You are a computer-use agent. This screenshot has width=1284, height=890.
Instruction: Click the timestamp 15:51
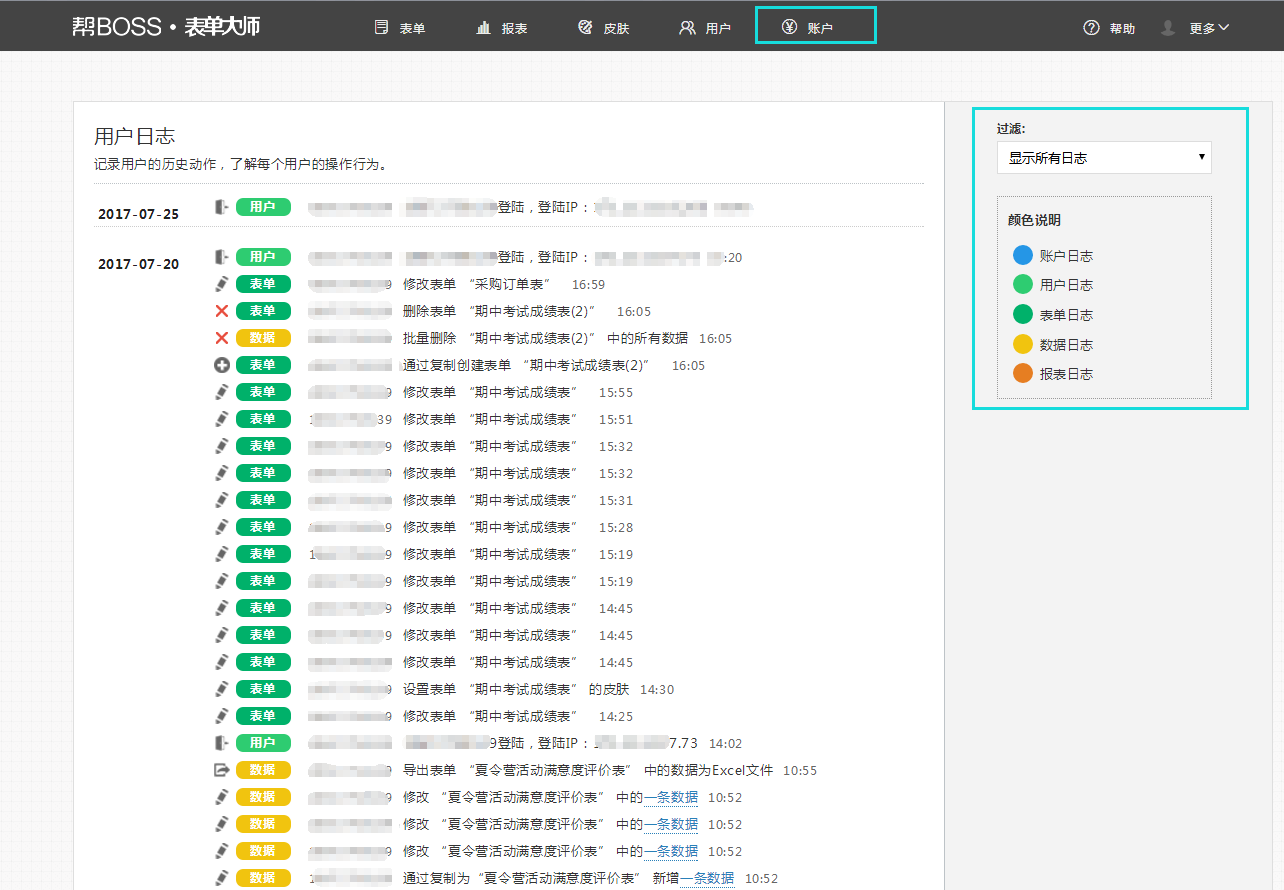tap(616, 420)
